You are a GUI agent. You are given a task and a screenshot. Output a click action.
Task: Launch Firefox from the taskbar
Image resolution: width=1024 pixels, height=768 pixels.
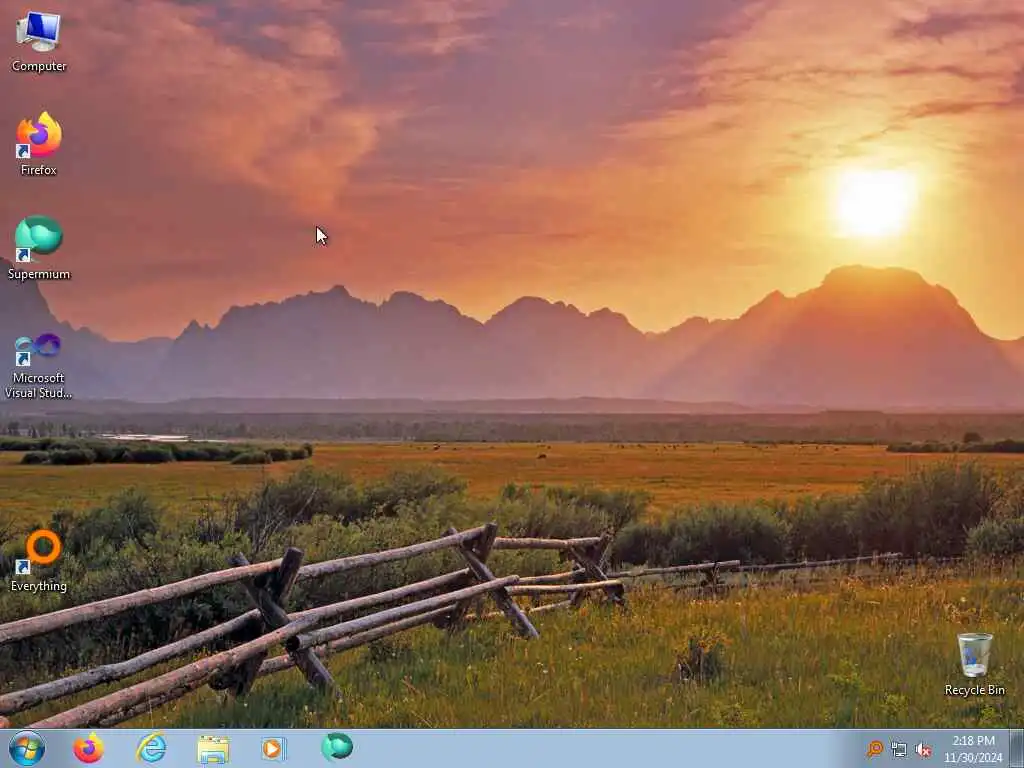[x=88, y=748]
